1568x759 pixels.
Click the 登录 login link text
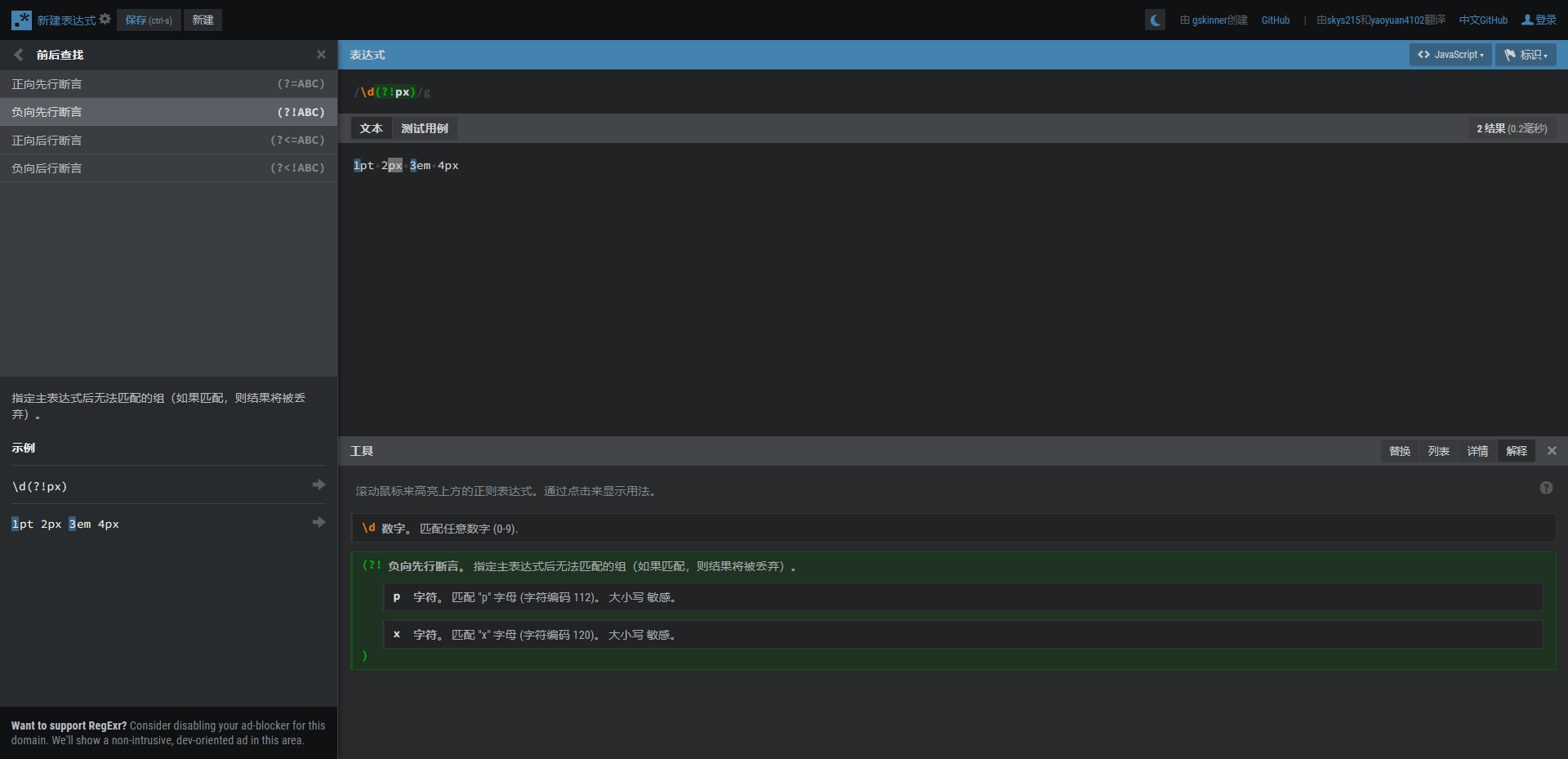(1546, 20)
